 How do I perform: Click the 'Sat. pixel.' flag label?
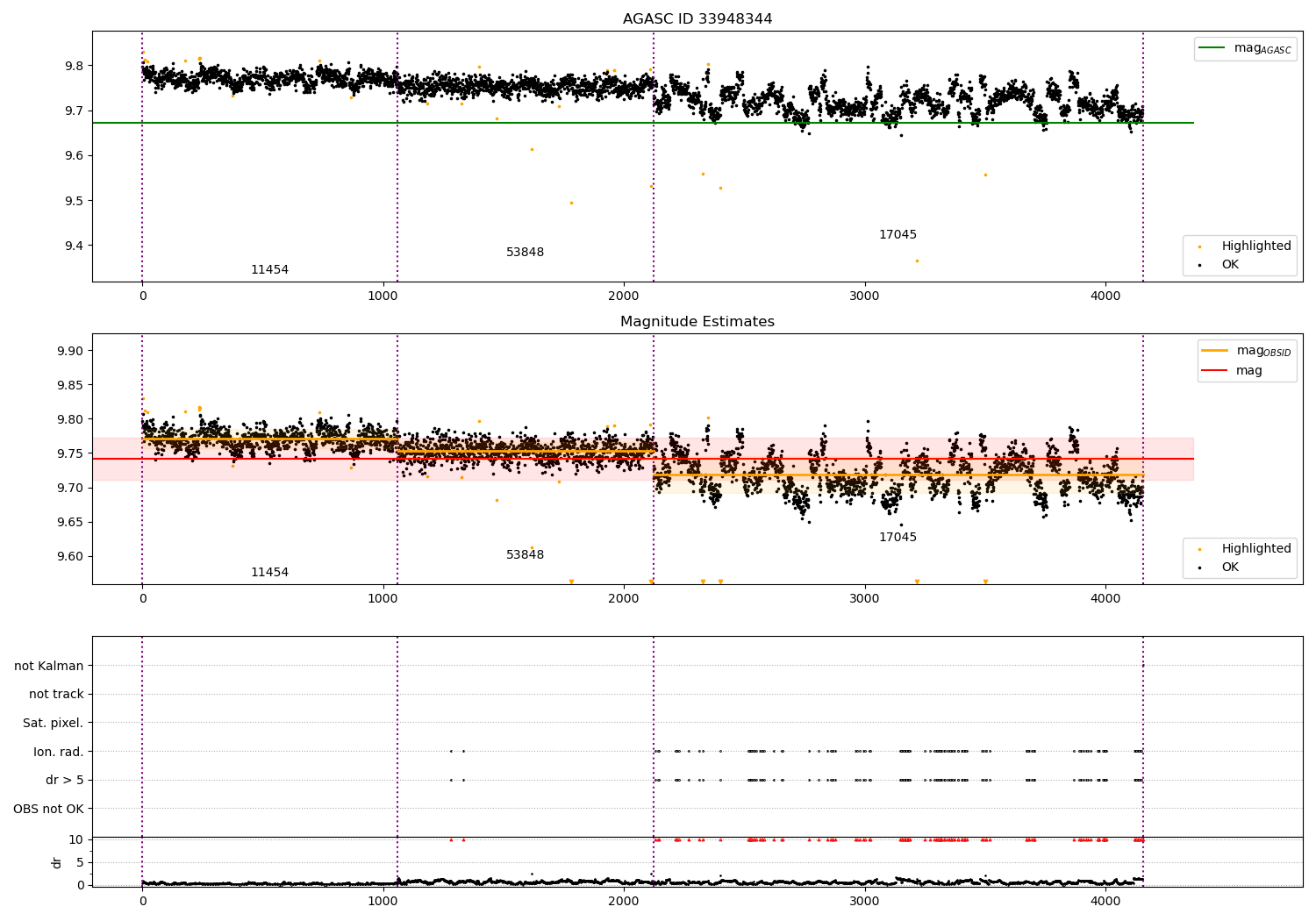[54, 723]
